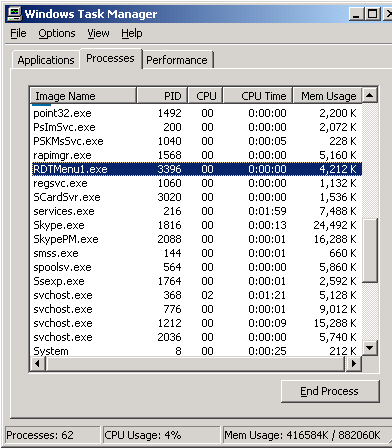Select the services.exe process

(x=196, y=211)
